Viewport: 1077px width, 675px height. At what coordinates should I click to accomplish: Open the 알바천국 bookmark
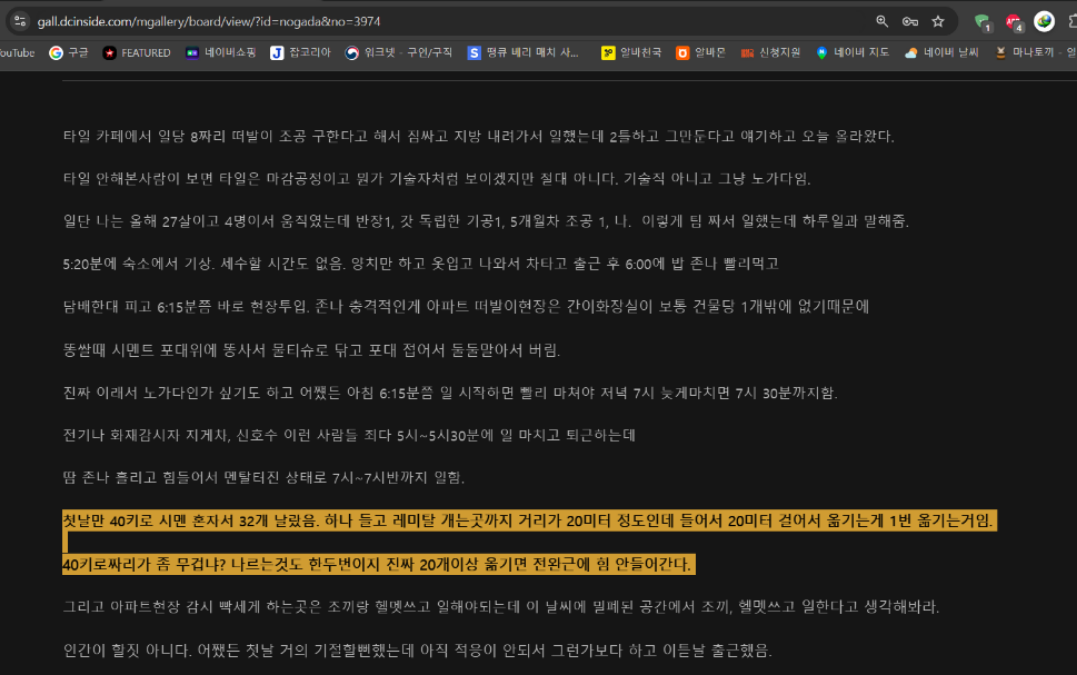pyautogui.click(x=631, y=53)
